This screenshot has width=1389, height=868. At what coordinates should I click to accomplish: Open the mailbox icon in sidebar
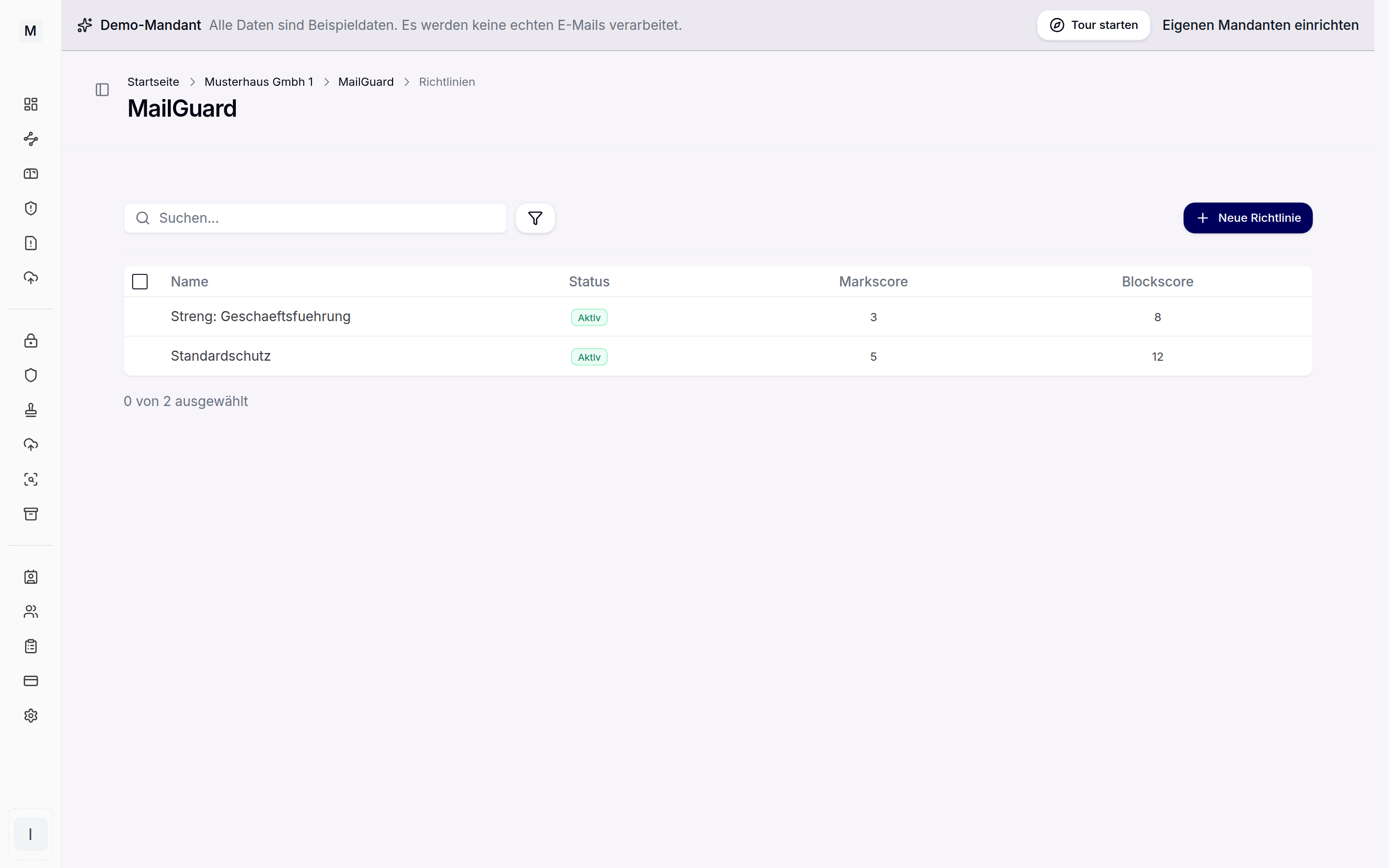click(30, 174)
